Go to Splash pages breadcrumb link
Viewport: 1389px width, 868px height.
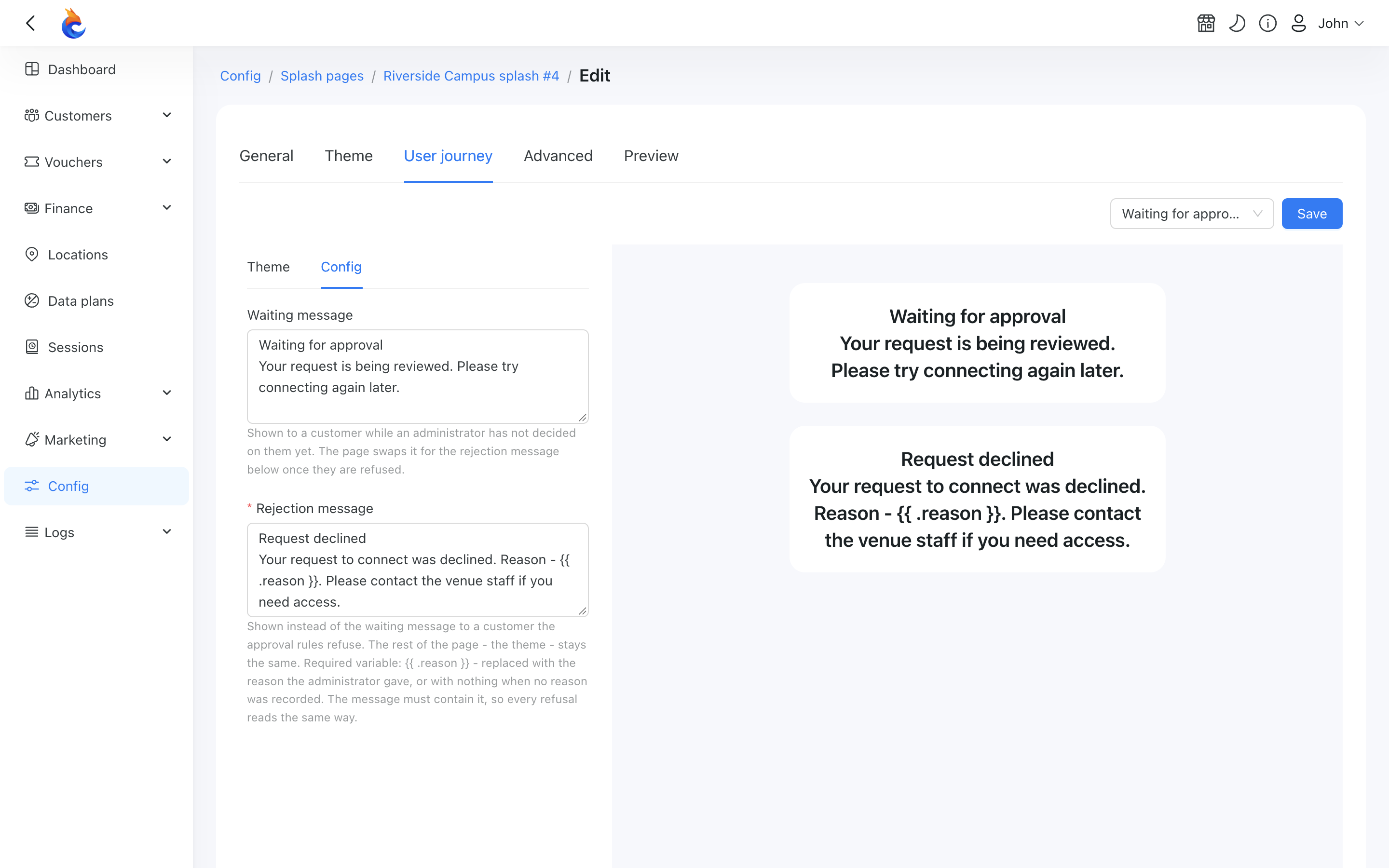click(322, 76)
